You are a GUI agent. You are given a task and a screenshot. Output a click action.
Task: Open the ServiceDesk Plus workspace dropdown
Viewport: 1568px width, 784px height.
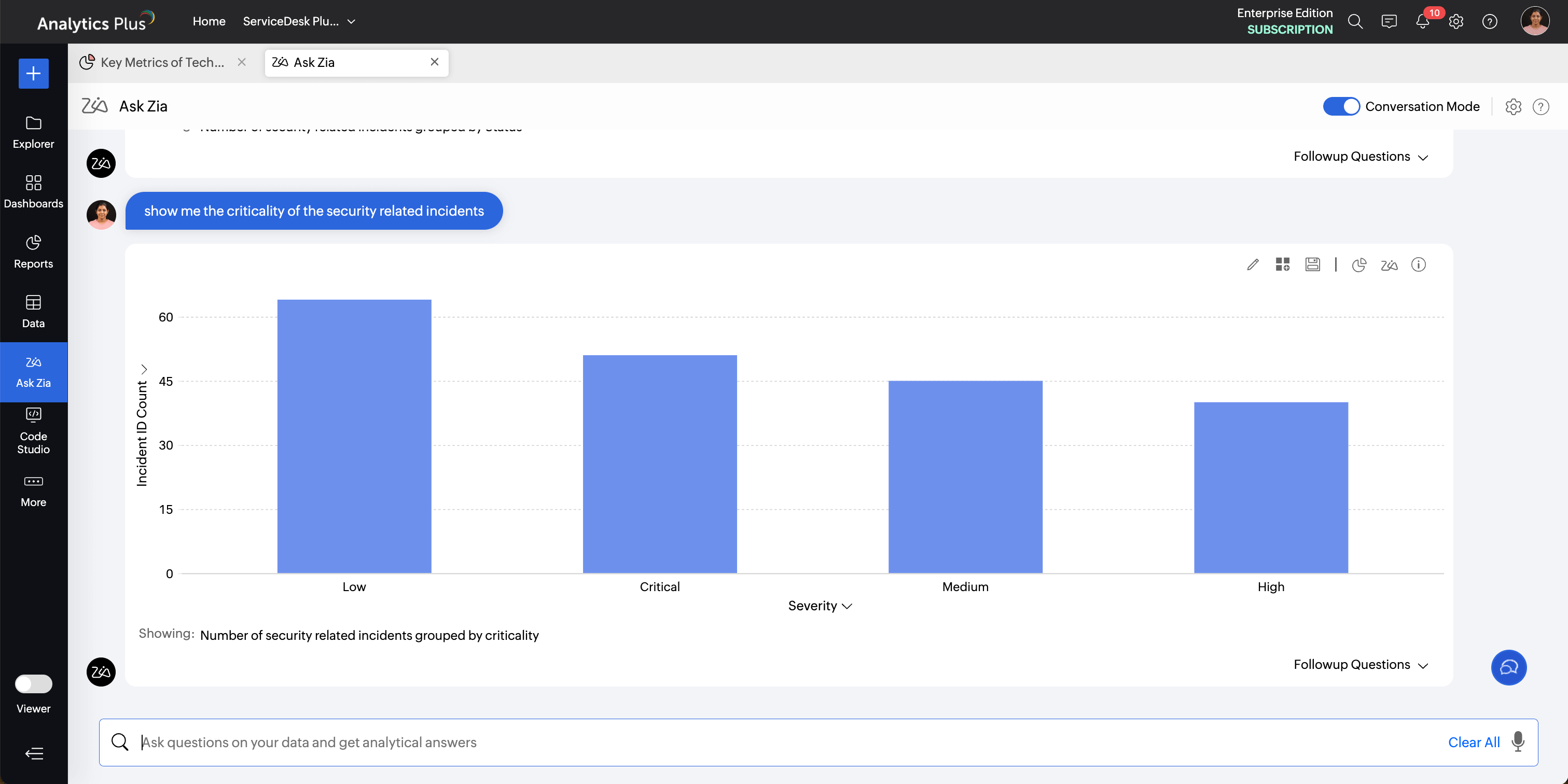pyautogui.click(x=299, y=21)
